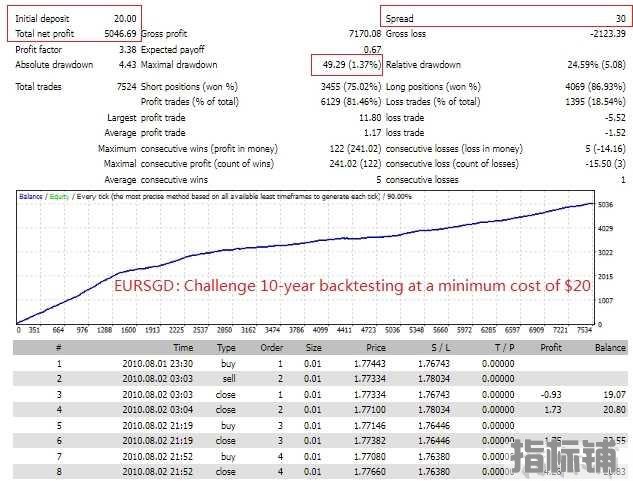The image size is (633, 481).
Task: Click S/L 1.78034 in row 2
Action: click(434, 379)
